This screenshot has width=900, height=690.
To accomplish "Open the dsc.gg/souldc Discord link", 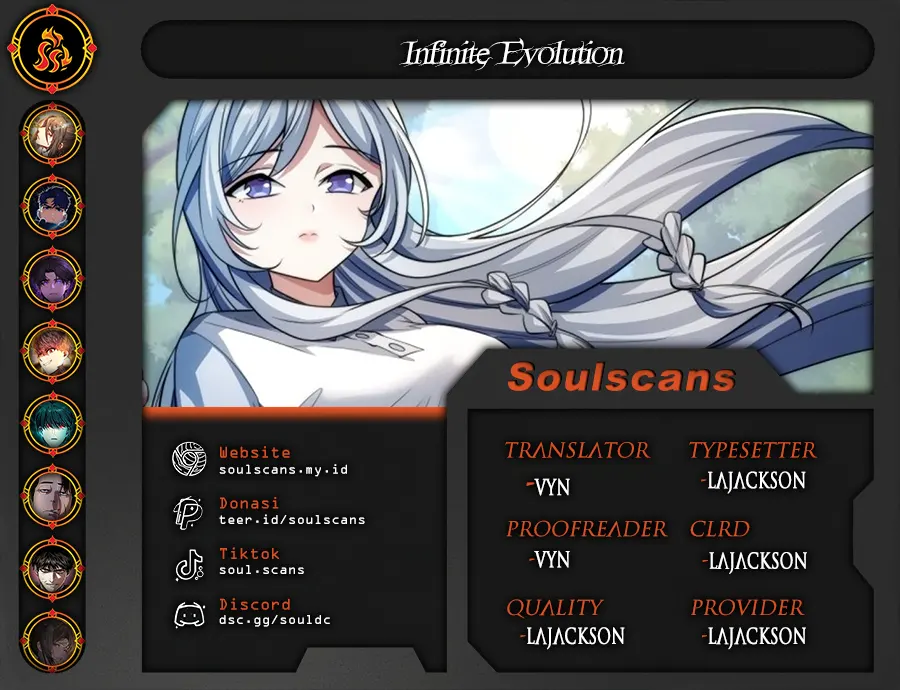I will [x=274, y=620].
